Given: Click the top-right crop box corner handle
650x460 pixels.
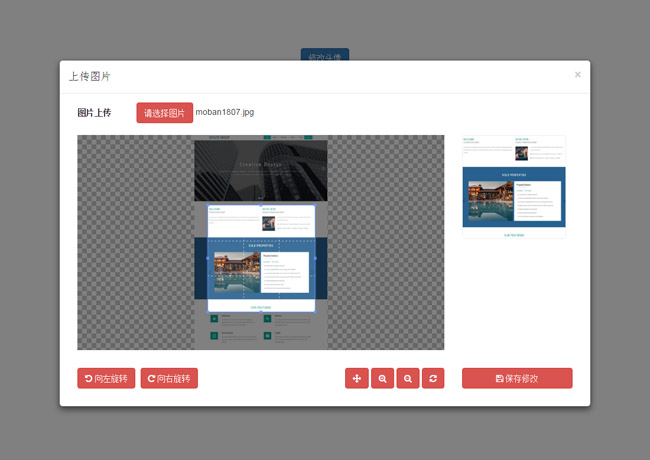Looking at the screenshot, I should coord(315,205).
